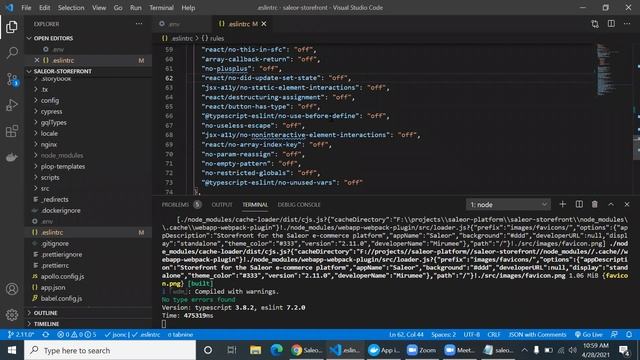Open changes compare icon in editor toolbar

pyautogui.click(x=595, y=24)
